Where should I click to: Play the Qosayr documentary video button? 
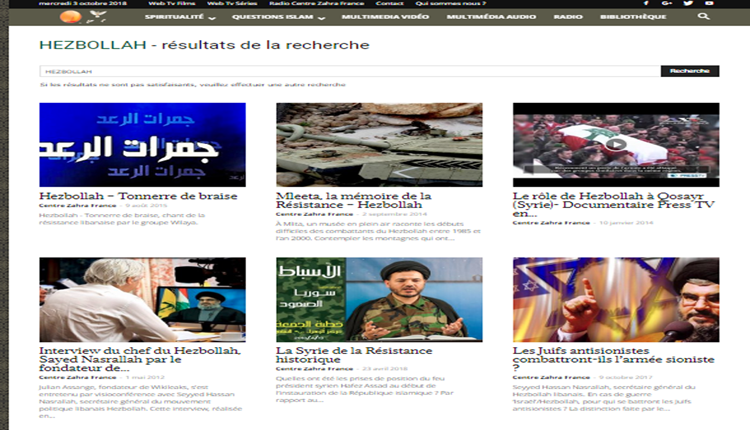[x=616, y=144]
